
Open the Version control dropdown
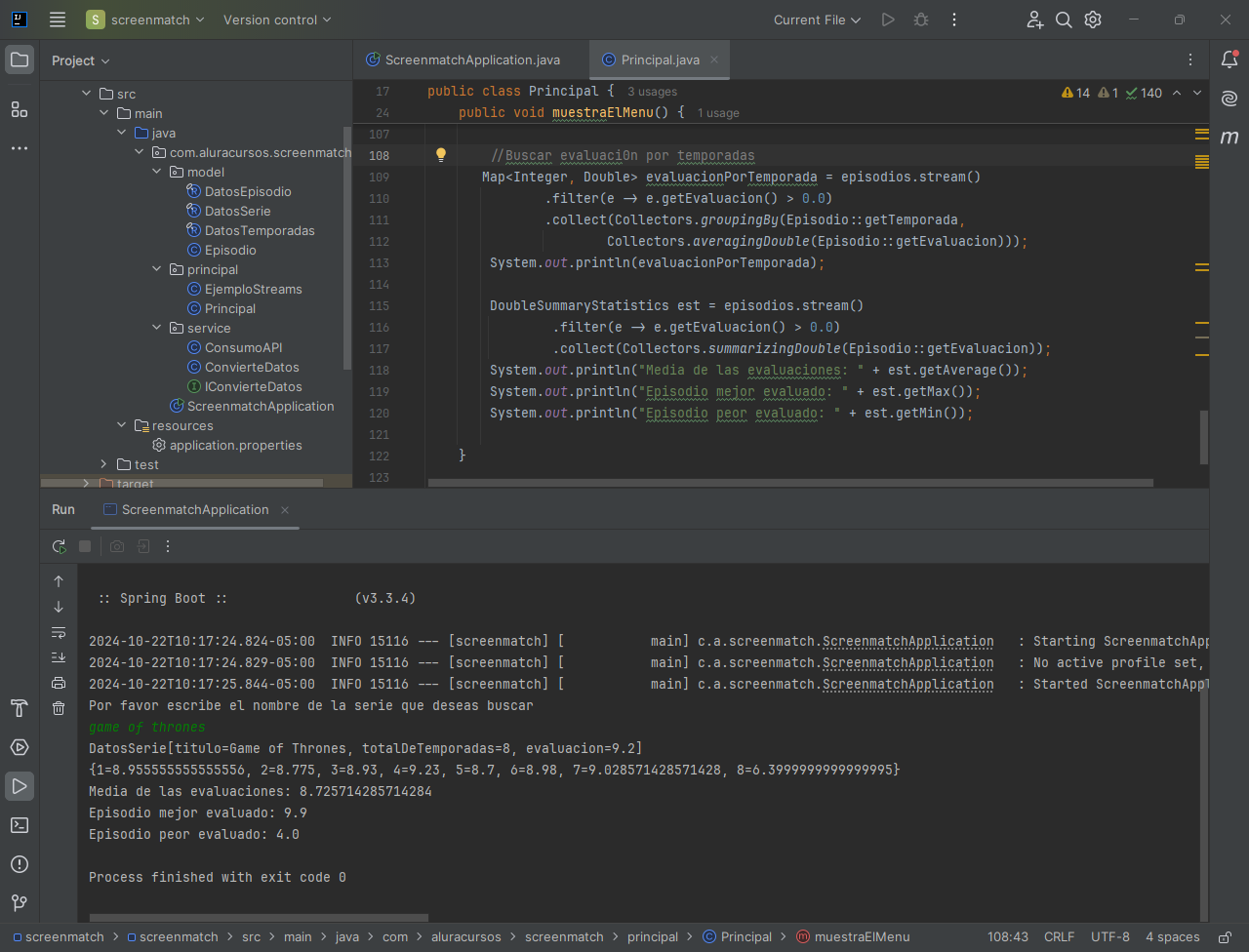(x=277, y=20)
